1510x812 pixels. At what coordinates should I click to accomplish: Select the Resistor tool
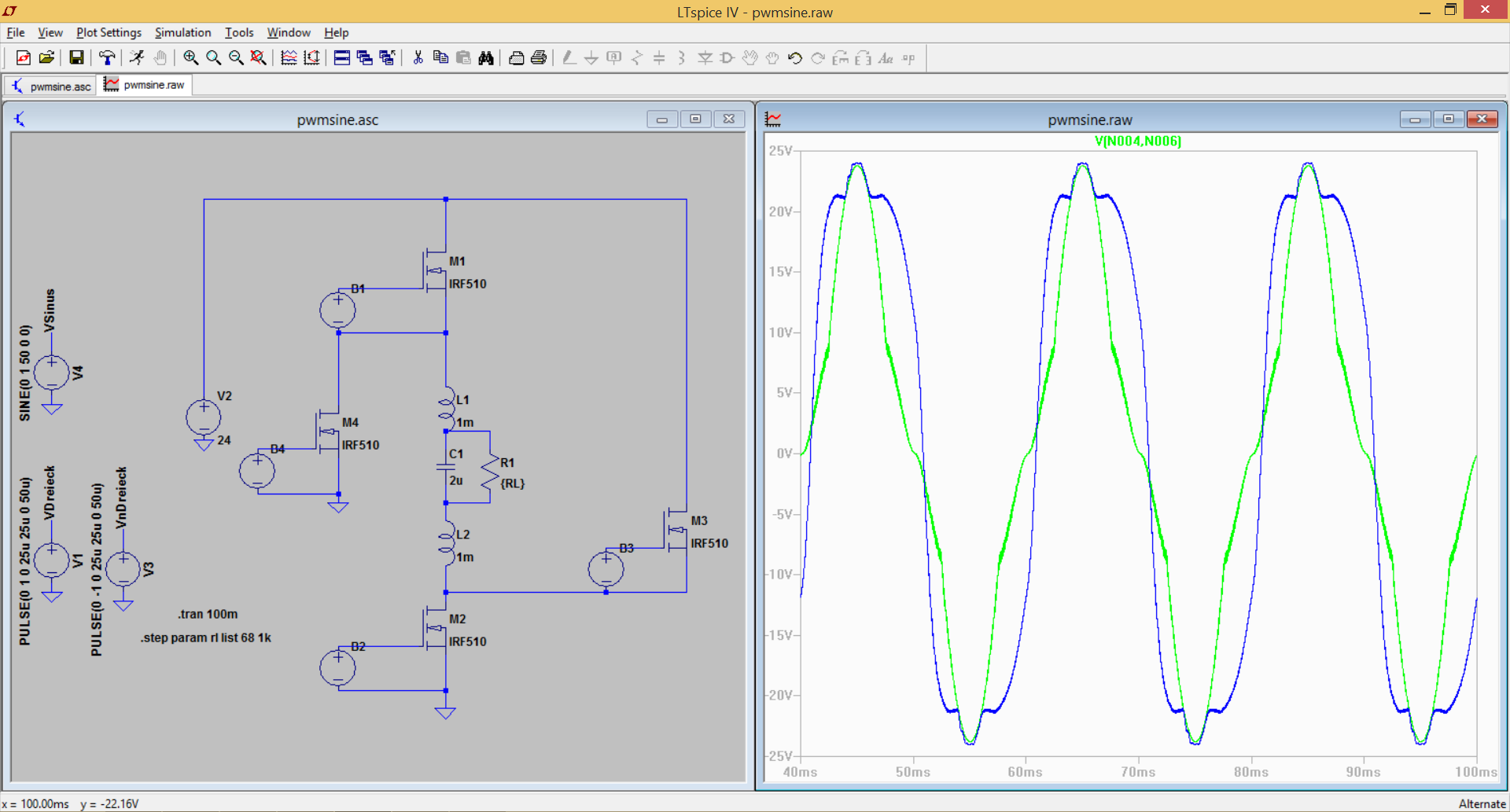(637, 57)
